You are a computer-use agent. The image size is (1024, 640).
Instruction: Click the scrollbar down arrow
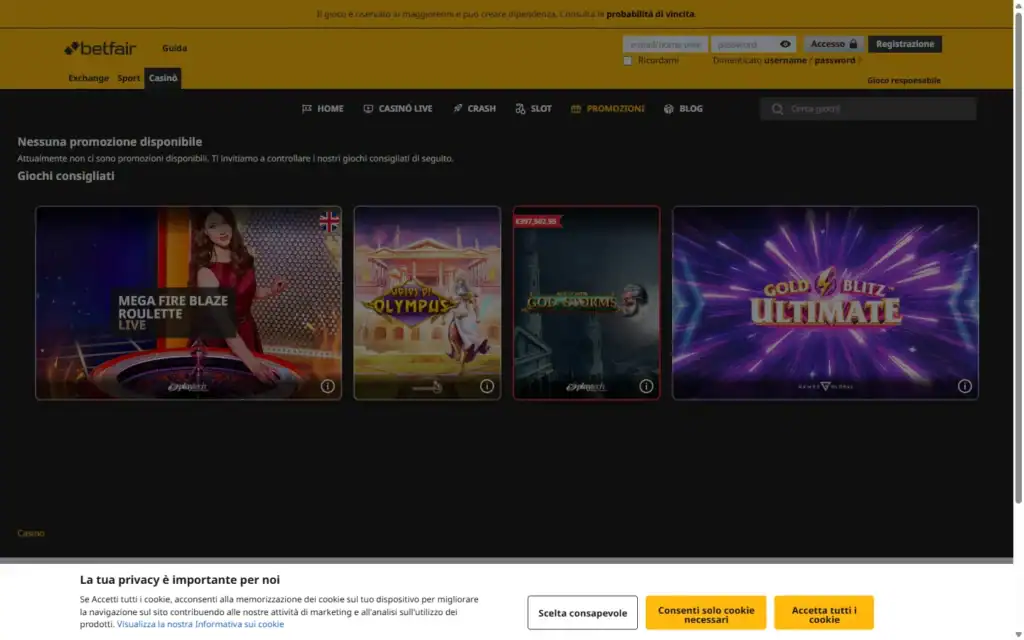(1018, 634)
